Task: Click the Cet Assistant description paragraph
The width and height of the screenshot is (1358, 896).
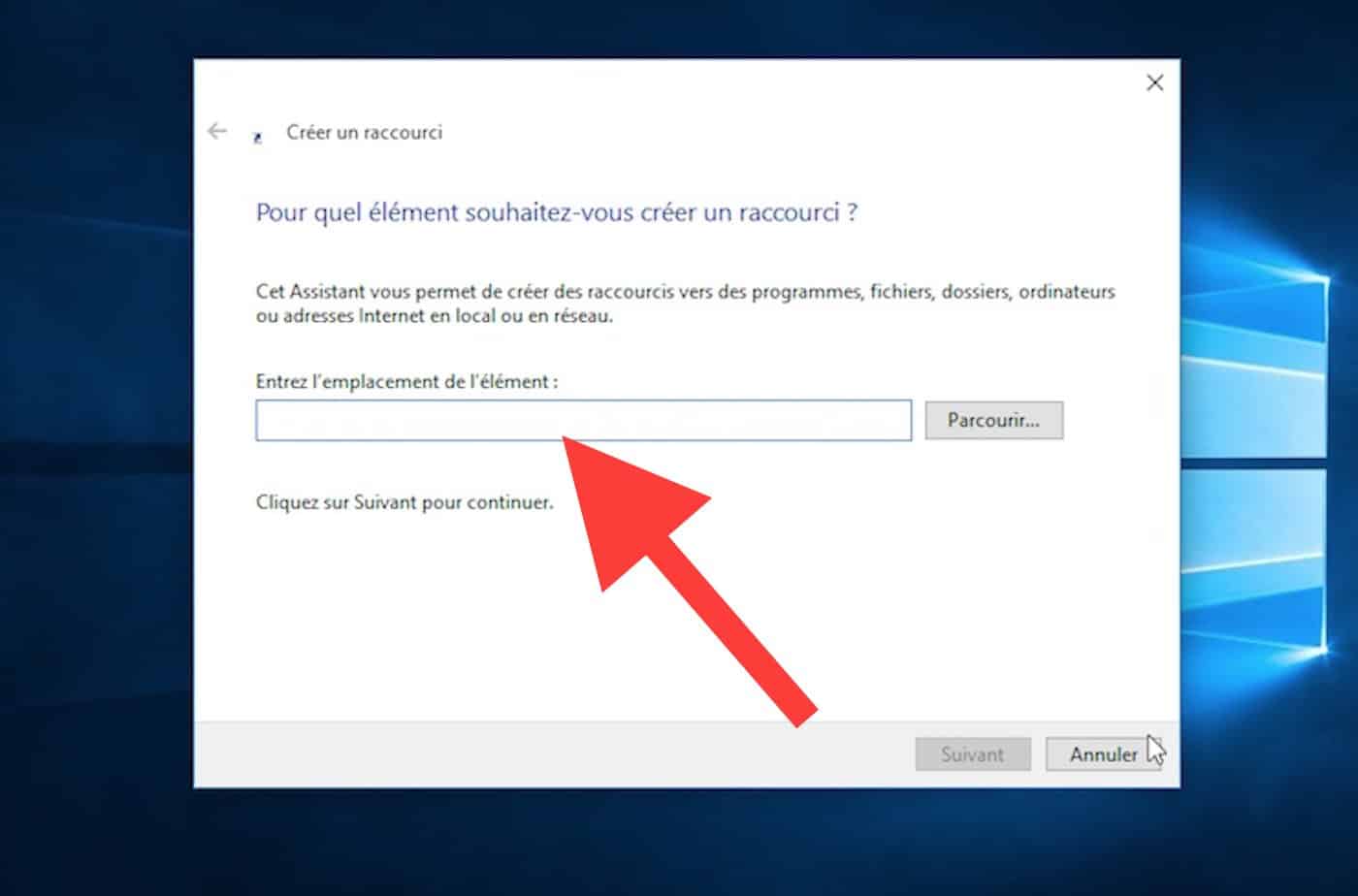Action: (685, 304)
